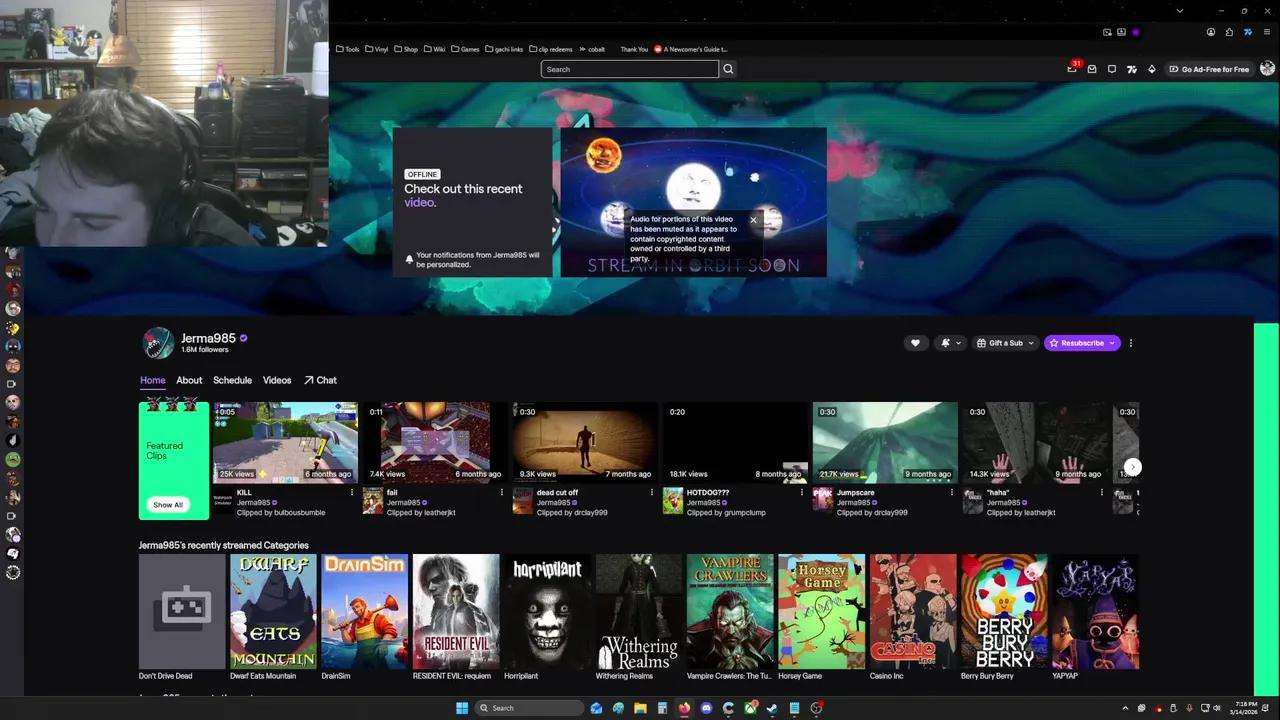The width and height of the screenshot is (1280, 720).
Task: Open the pop-out Chat tab
Action: 320,380
